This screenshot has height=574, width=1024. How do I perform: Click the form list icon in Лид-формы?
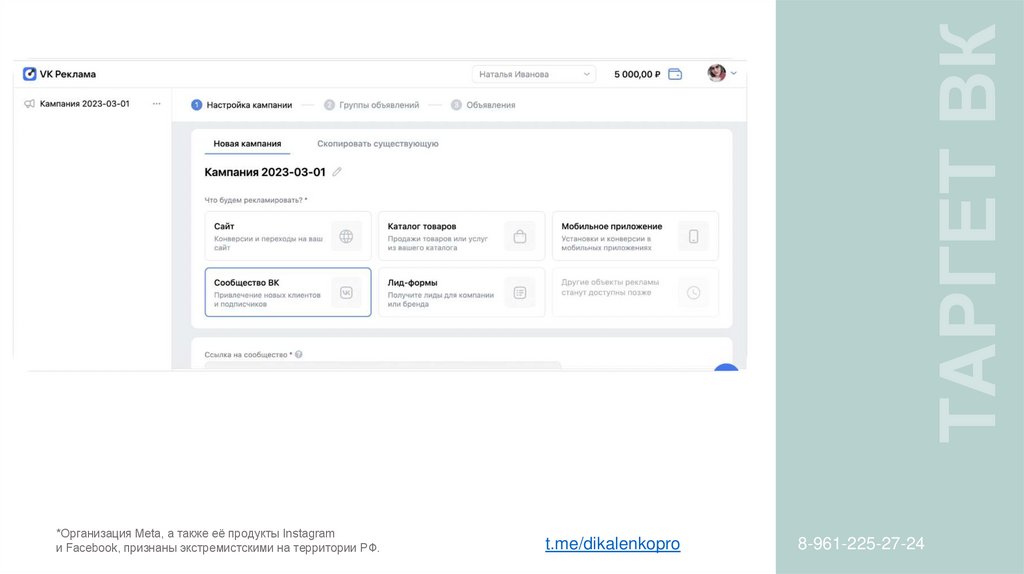520,293
